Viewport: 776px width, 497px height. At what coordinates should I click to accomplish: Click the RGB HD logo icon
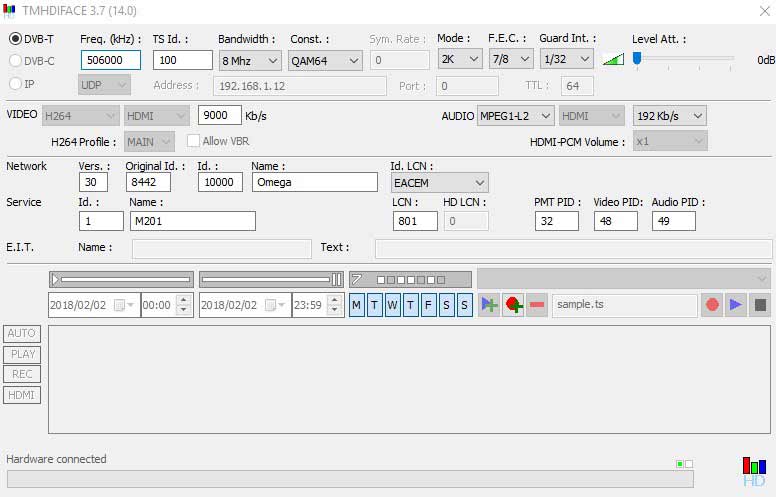click(x=753, y=471)
